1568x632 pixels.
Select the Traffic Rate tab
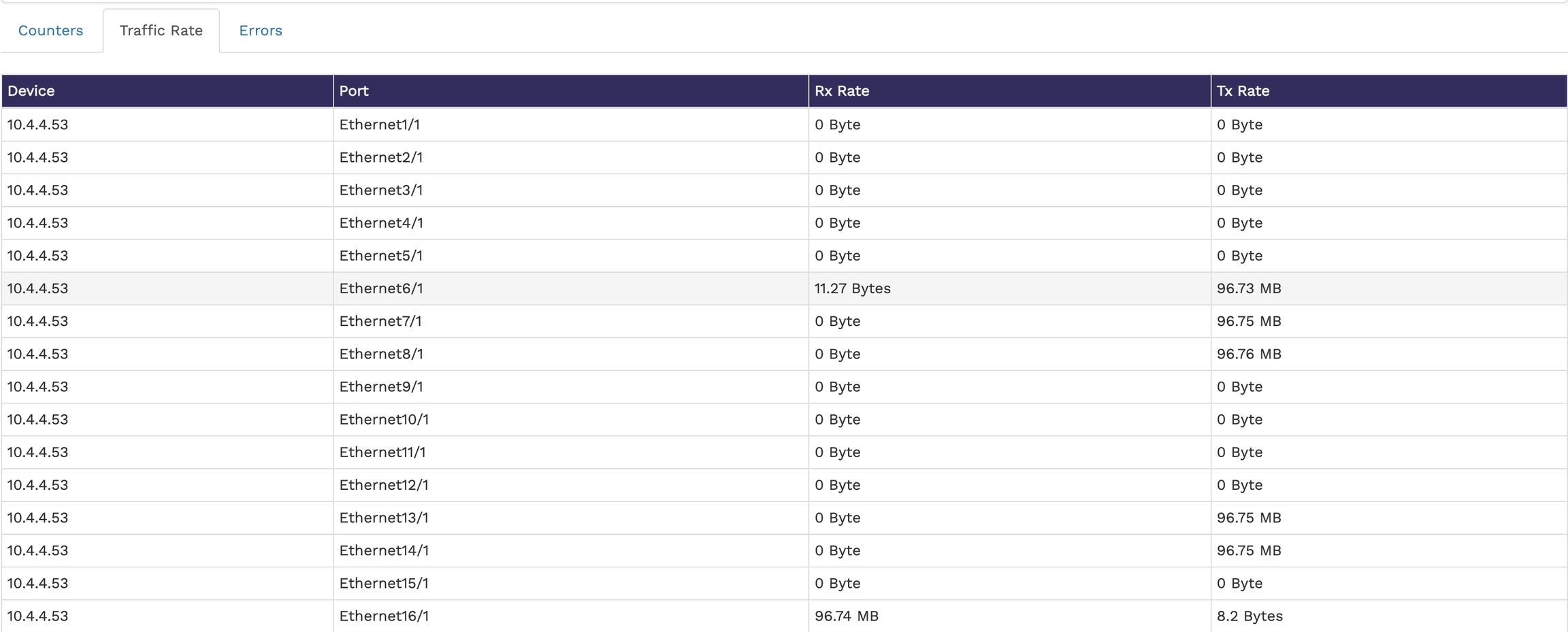(161, 31)
